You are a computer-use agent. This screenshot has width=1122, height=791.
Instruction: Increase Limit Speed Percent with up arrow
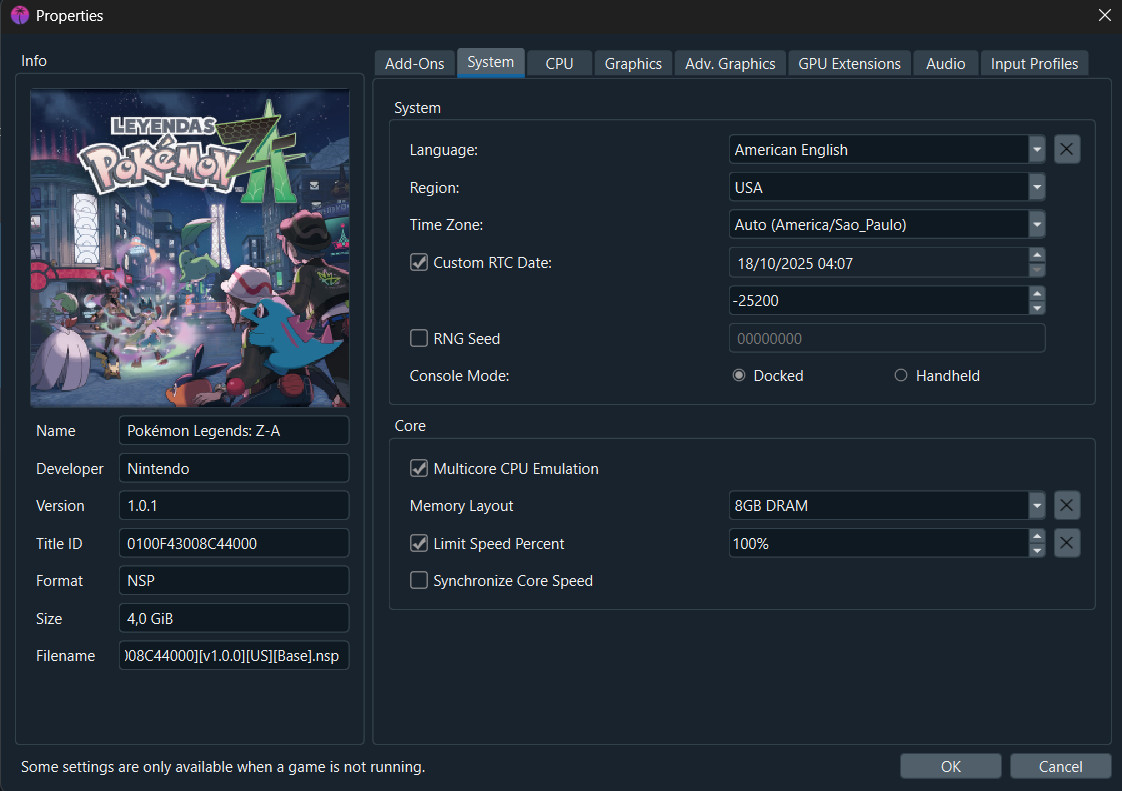[x=1037, y=537]
